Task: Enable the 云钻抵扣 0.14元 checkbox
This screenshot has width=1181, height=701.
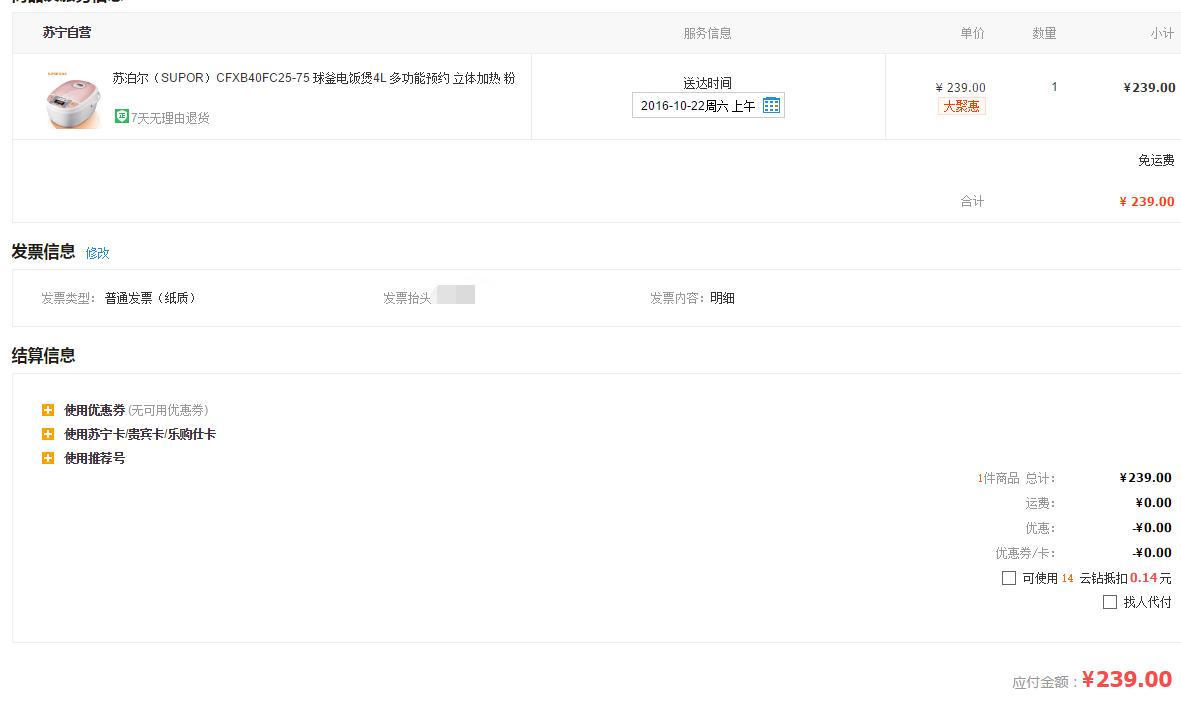Action: click(x=1009, y=578)
